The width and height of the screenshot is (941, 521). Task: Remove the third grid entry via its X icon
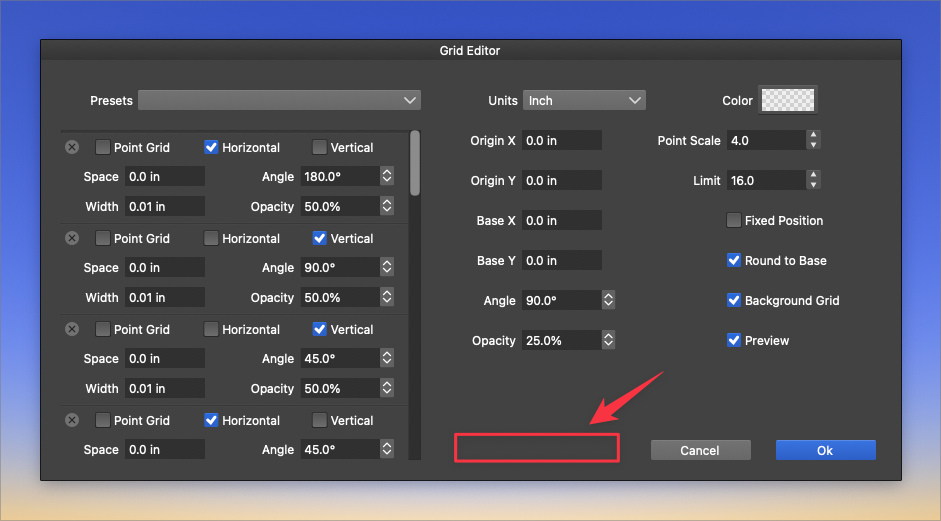coord(72,329)
